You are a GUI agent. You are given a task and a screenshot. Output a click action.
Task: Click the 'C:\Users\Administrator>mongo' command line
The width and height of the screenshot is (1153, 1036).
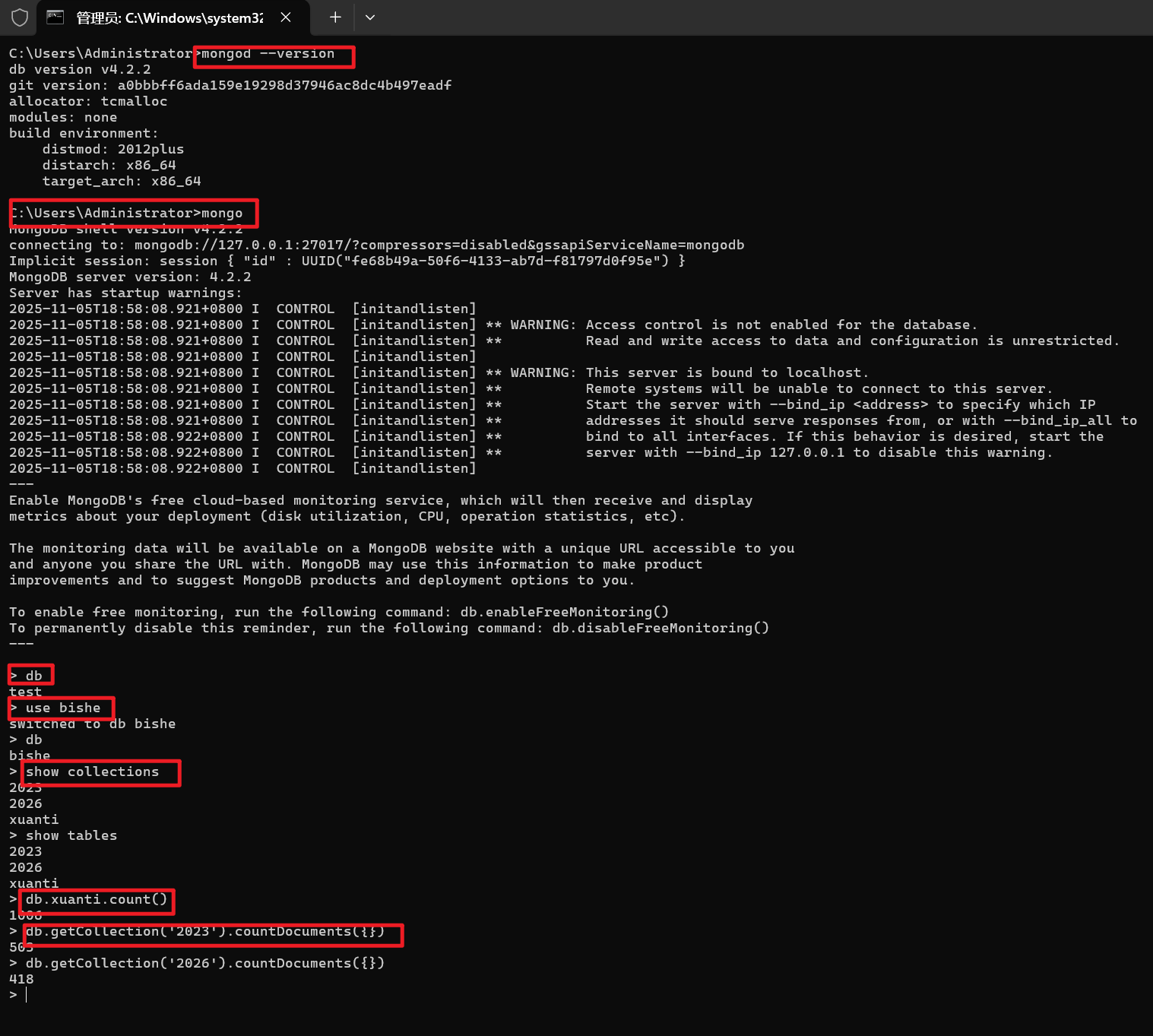(126, 213)
